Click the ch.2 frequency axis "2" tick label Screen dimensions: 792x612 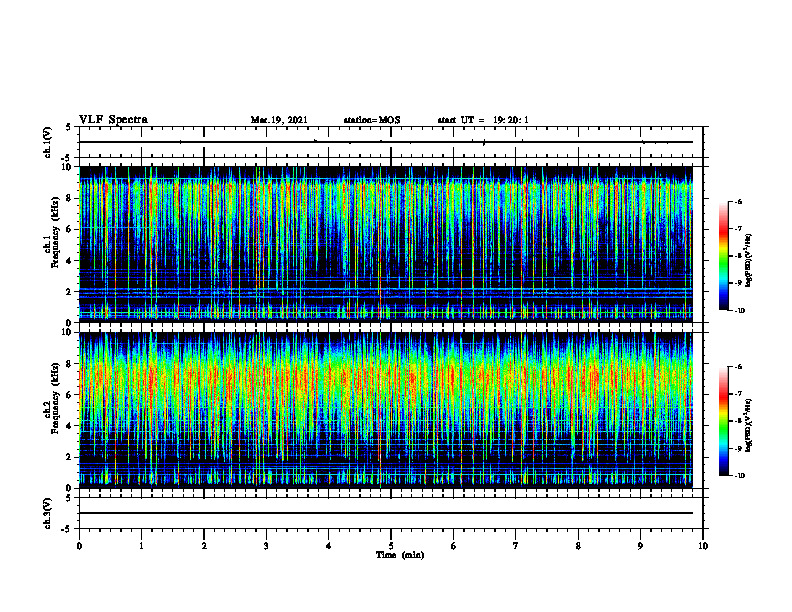coord(69,457)
